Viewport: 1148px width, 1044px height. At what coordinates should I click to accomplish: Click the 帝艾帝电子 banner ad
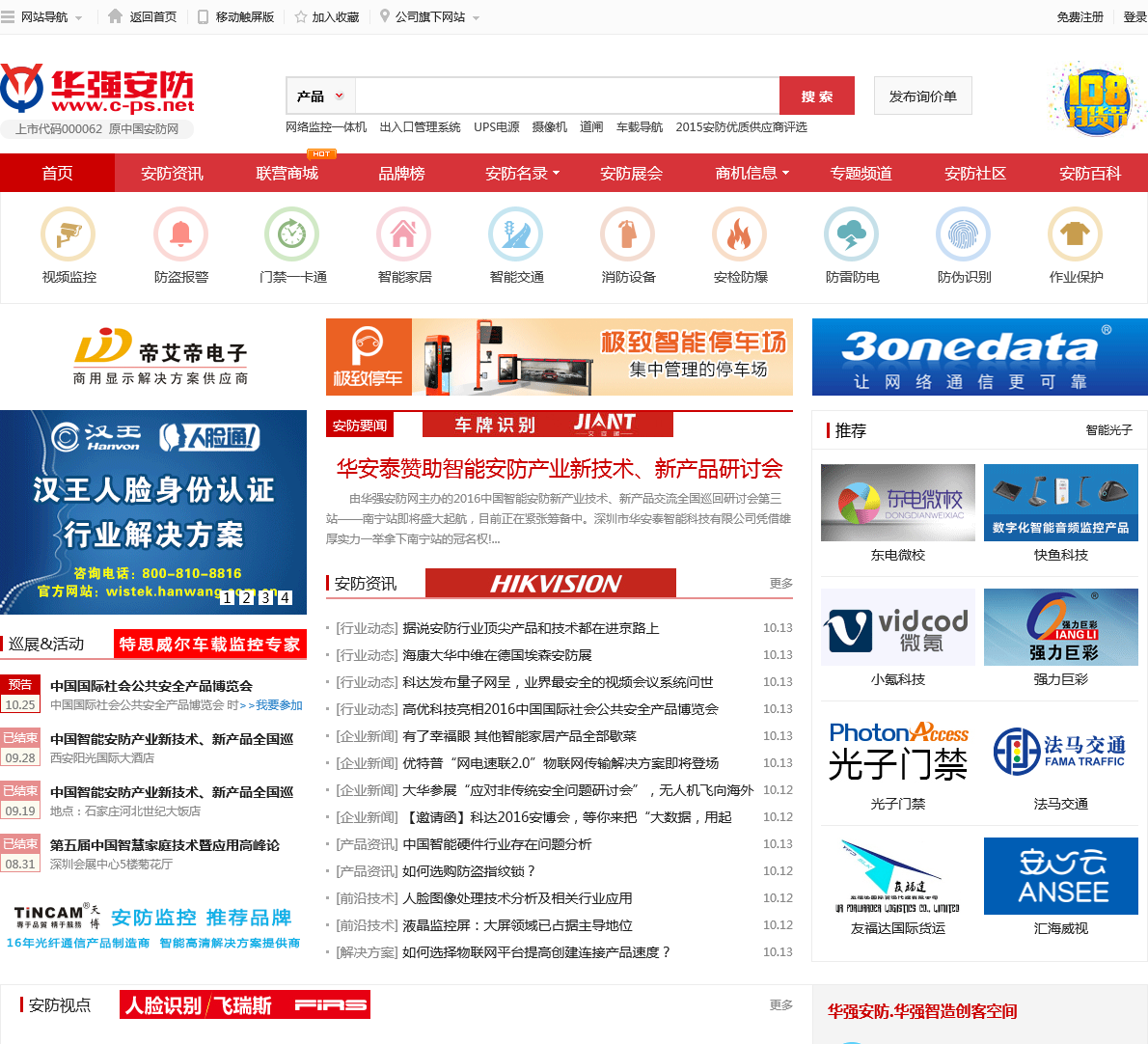pyautogui.click(x=161, y=357)
